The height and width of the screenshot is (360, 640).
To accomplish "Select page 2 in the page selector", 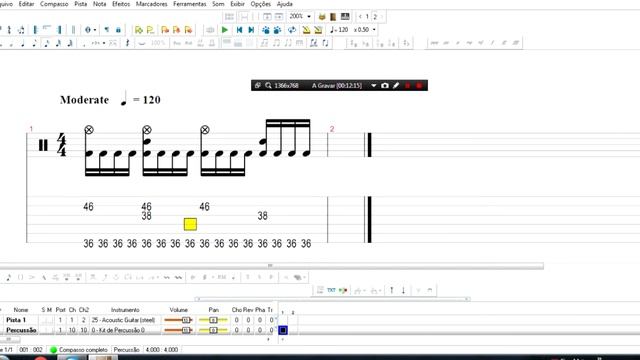I will [375, 17].
